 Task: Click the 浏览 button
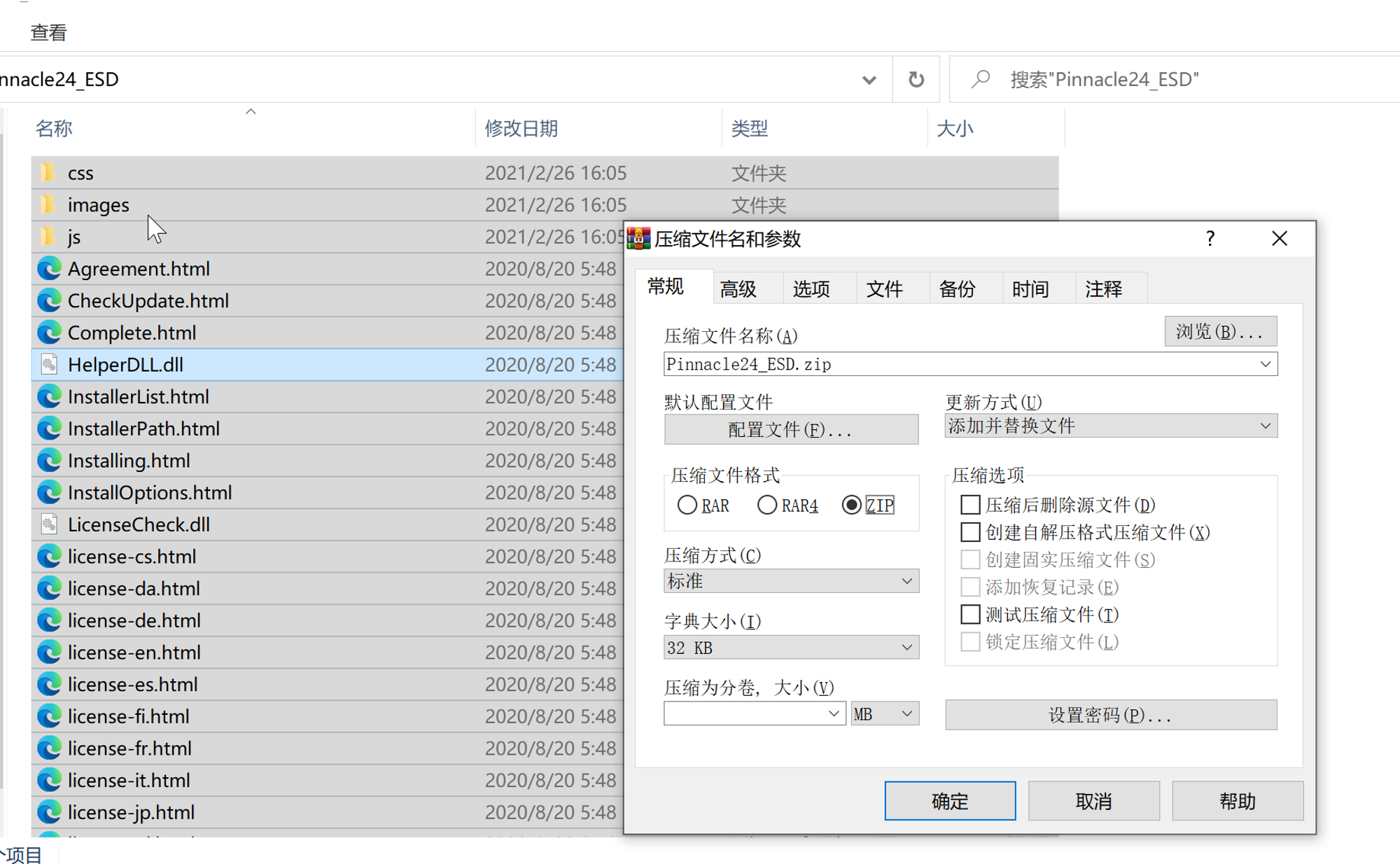(1220, 331)
